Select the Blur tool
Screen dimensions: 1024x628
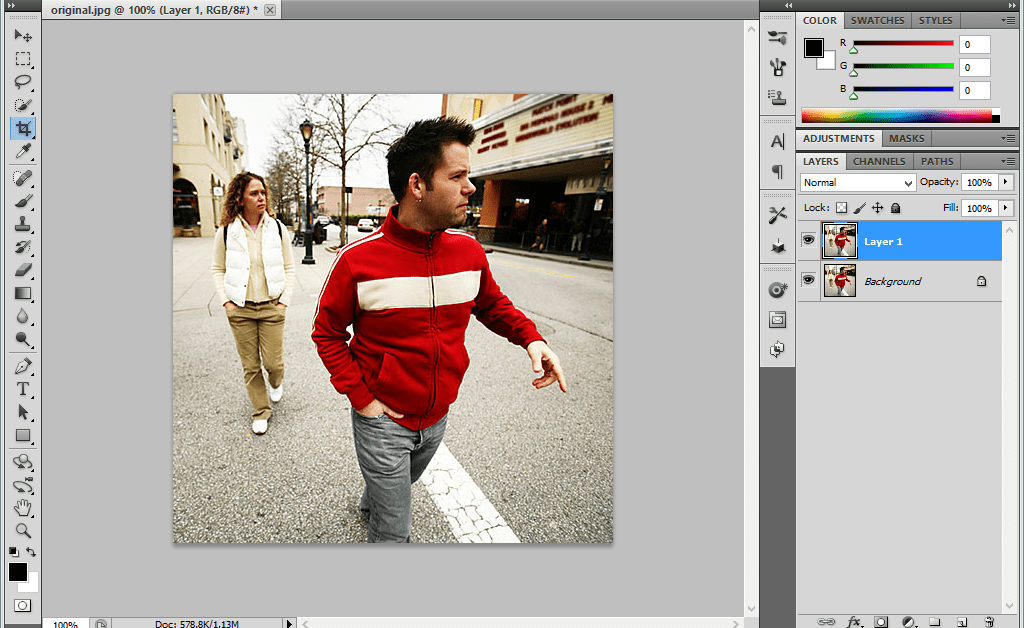coord(23,316)
